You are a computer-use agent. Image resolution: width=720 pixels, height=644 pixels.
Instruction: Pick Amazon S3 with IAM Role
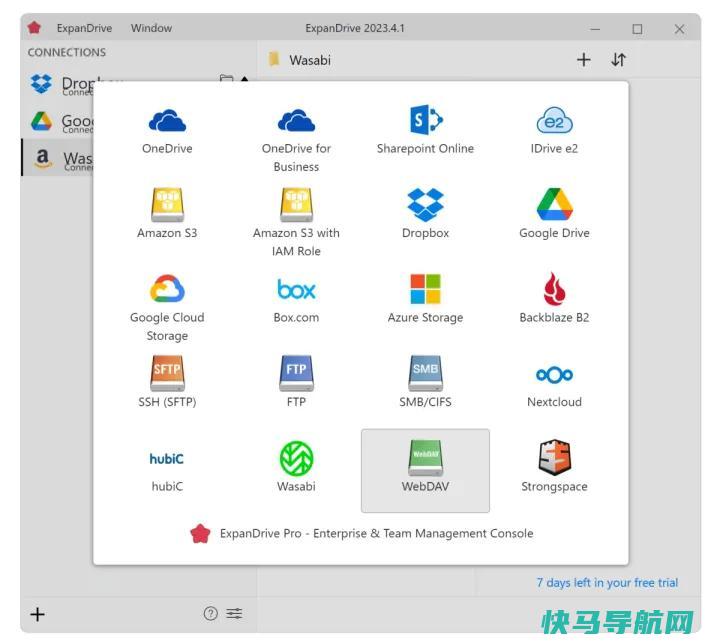(296, 224)
